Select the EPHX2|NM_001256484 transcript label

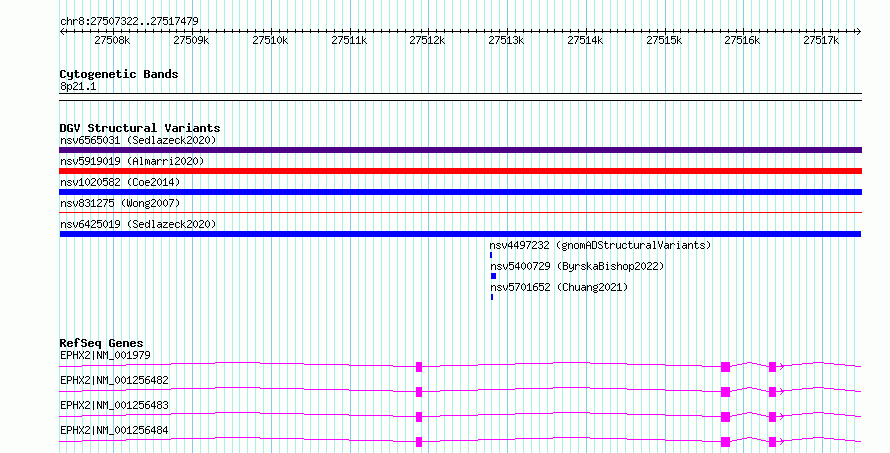(114, 430)
